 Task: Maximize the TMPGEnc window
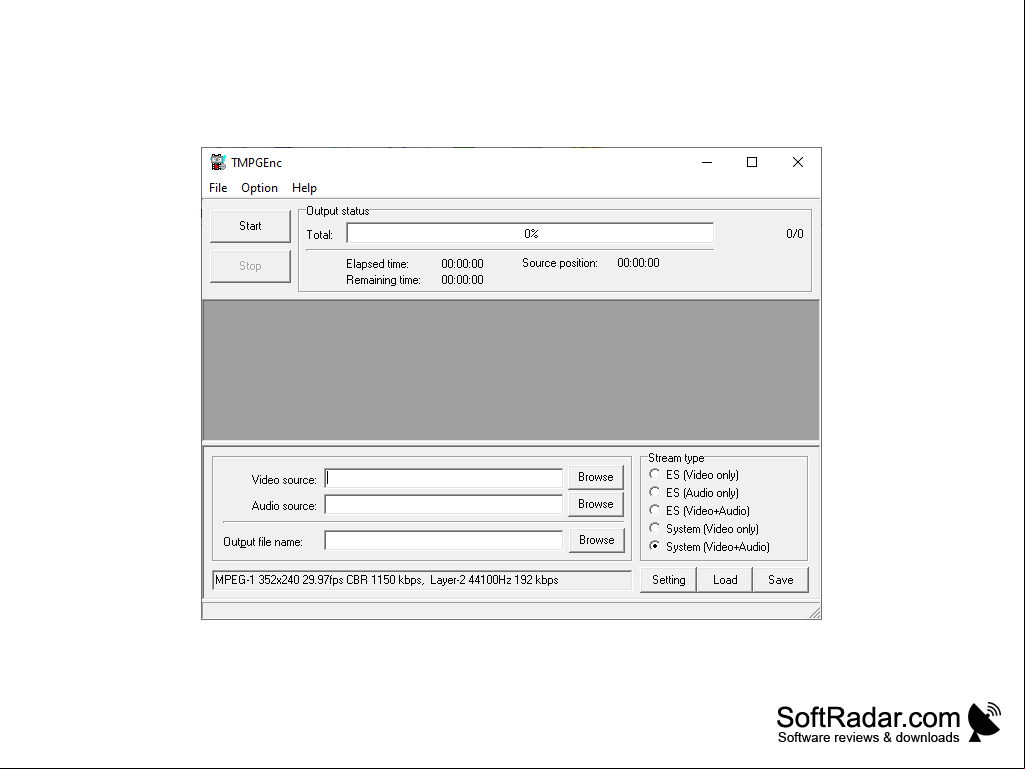752,162
